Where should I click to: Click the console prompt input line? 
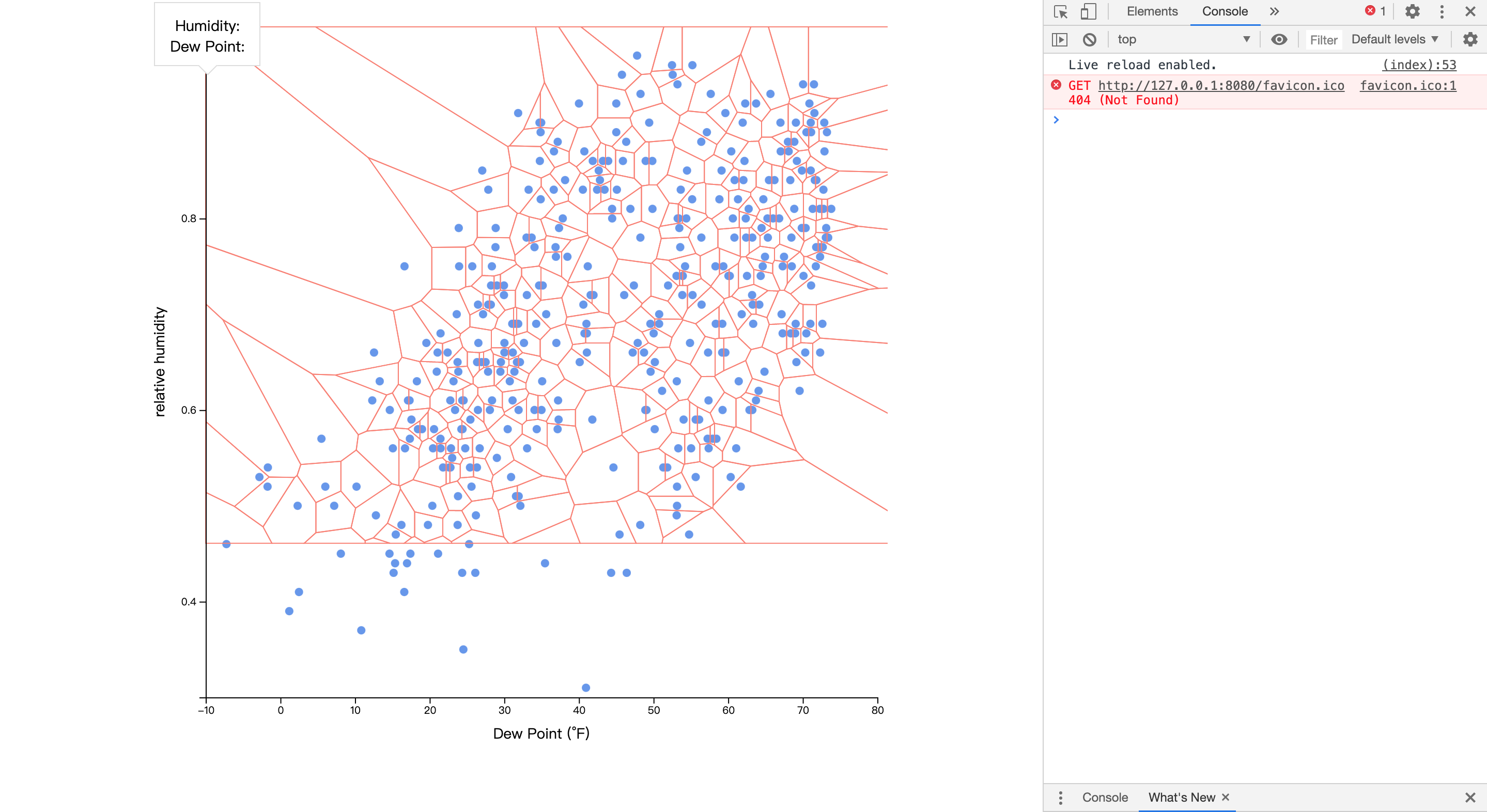(x=1270, y=120)
